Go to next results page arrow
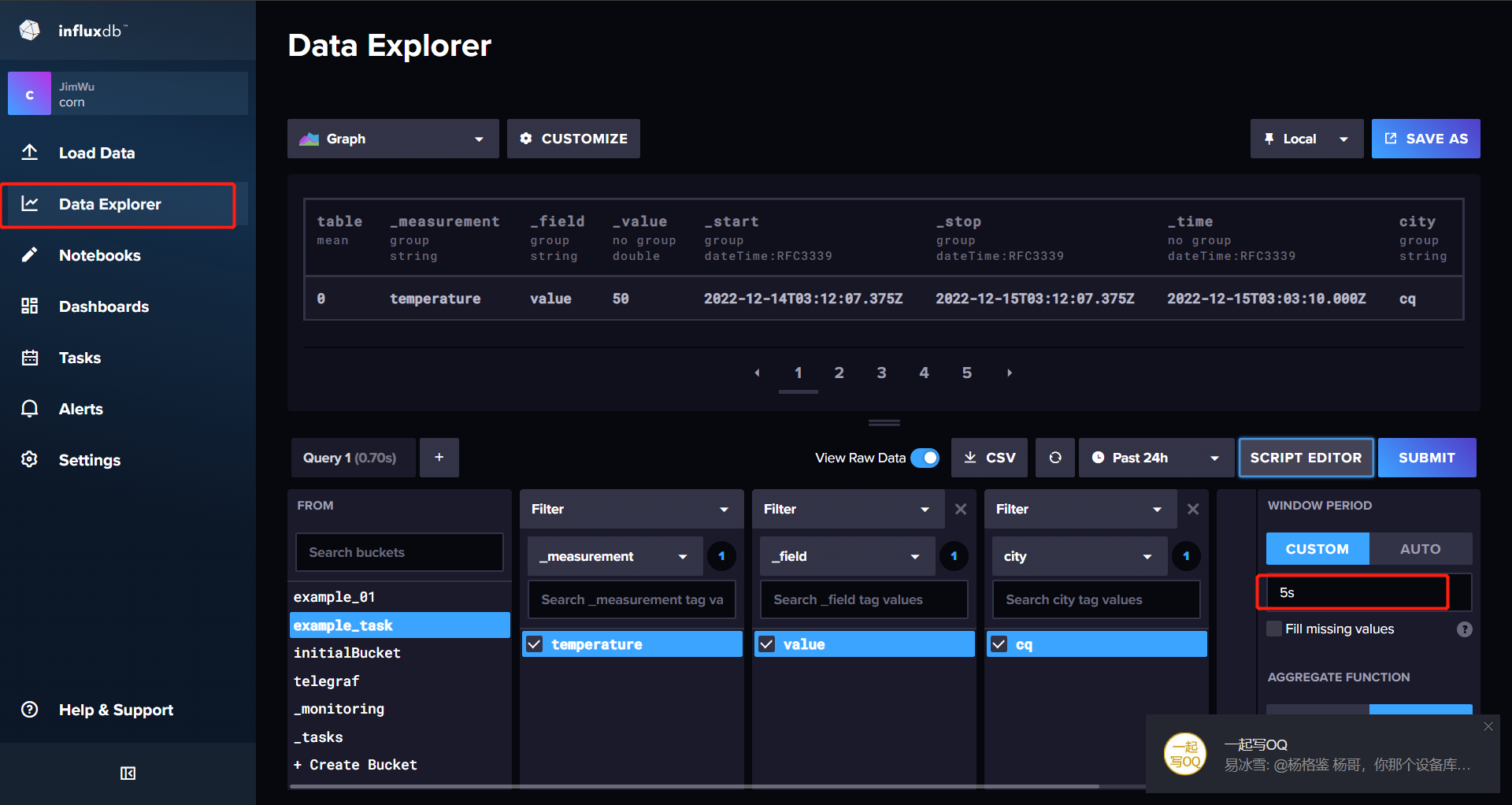This screenshot has height=805, width=1512. coord(1010,373)
